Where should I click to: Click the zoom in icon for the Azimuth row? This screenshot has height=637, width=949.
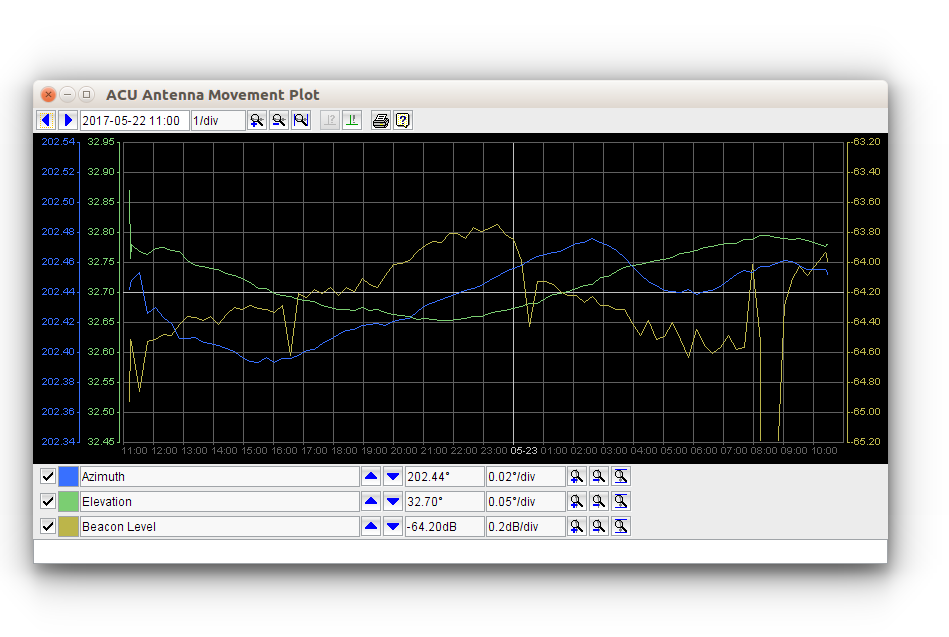coord(577,476)
